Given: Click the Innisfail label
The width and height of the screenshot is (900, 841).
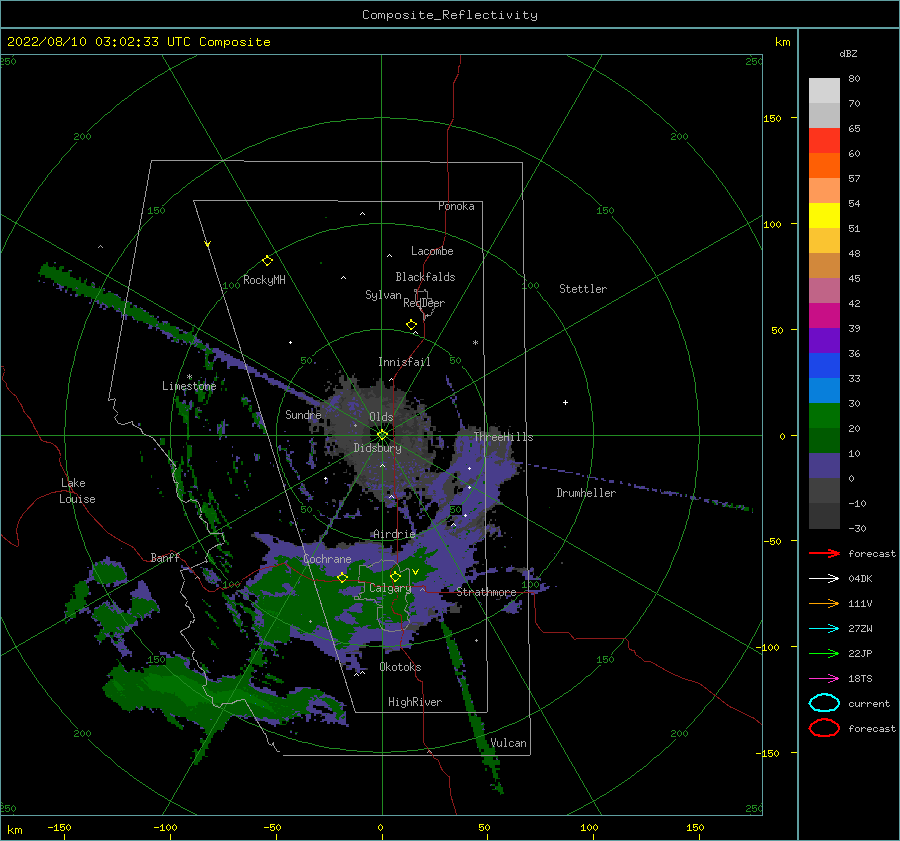Looking at the screenshot, I should pos(404,362).
